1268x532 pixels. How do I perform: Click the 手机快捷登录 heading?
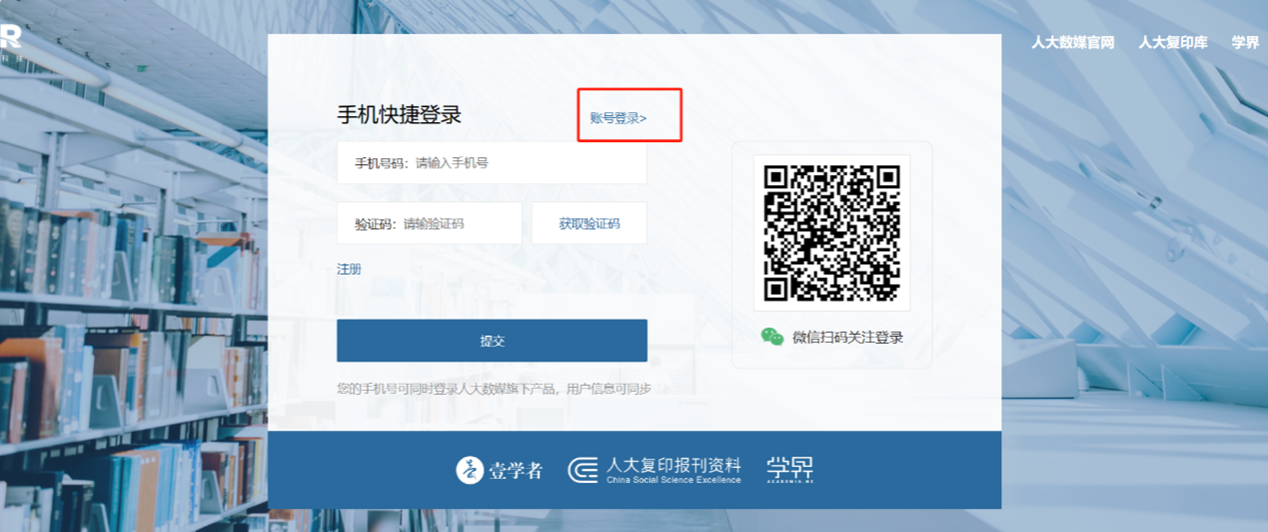tap(399, 115)
